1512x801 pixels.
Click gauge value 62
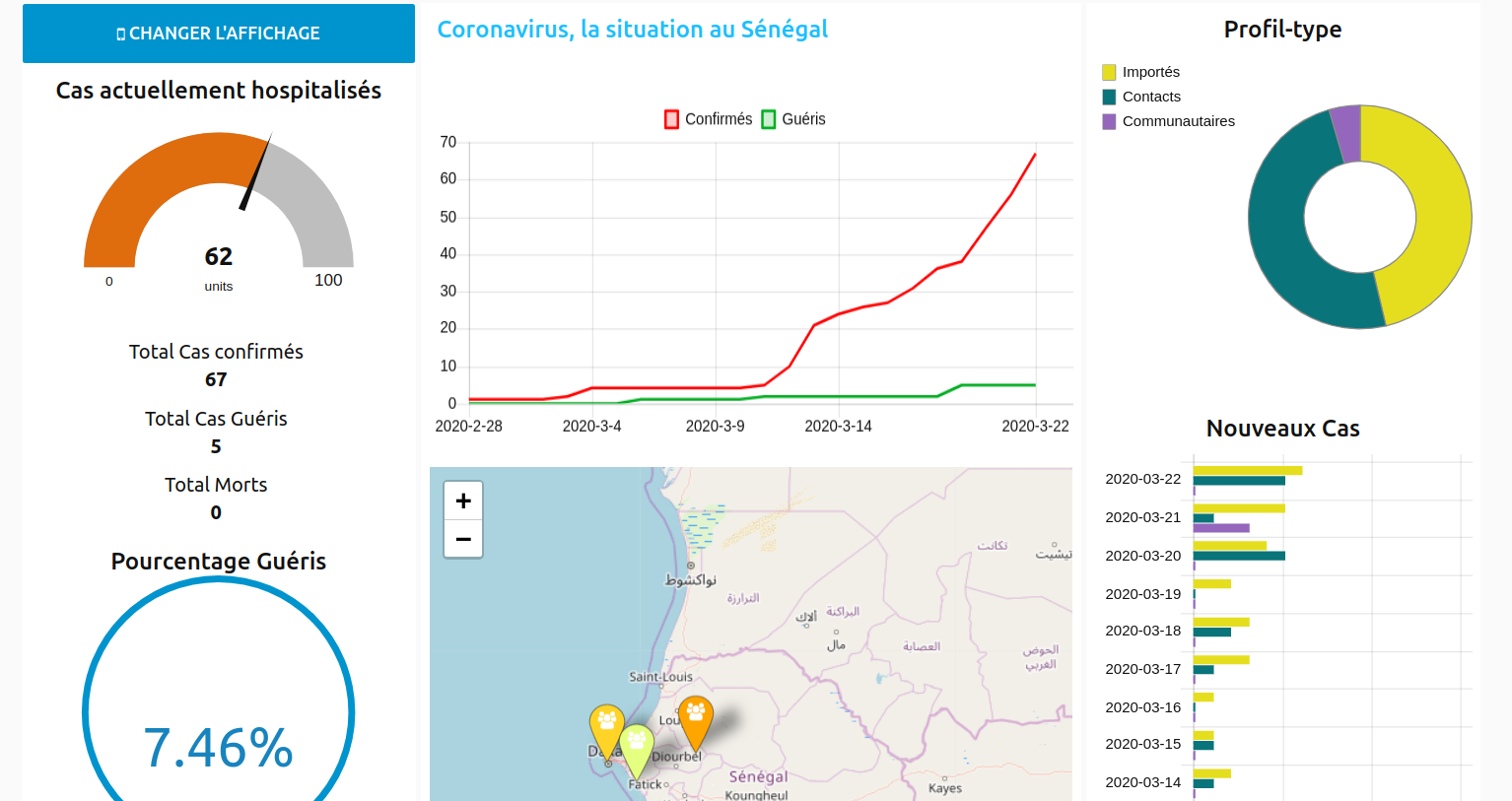click(219, 257)
